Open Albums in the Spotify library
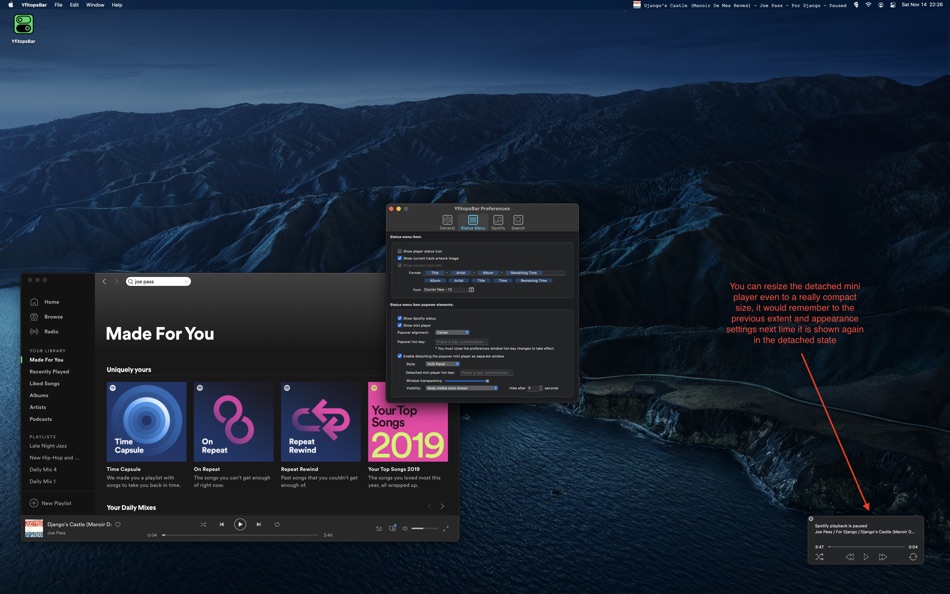The image size is (950, 594). (39, 395)
